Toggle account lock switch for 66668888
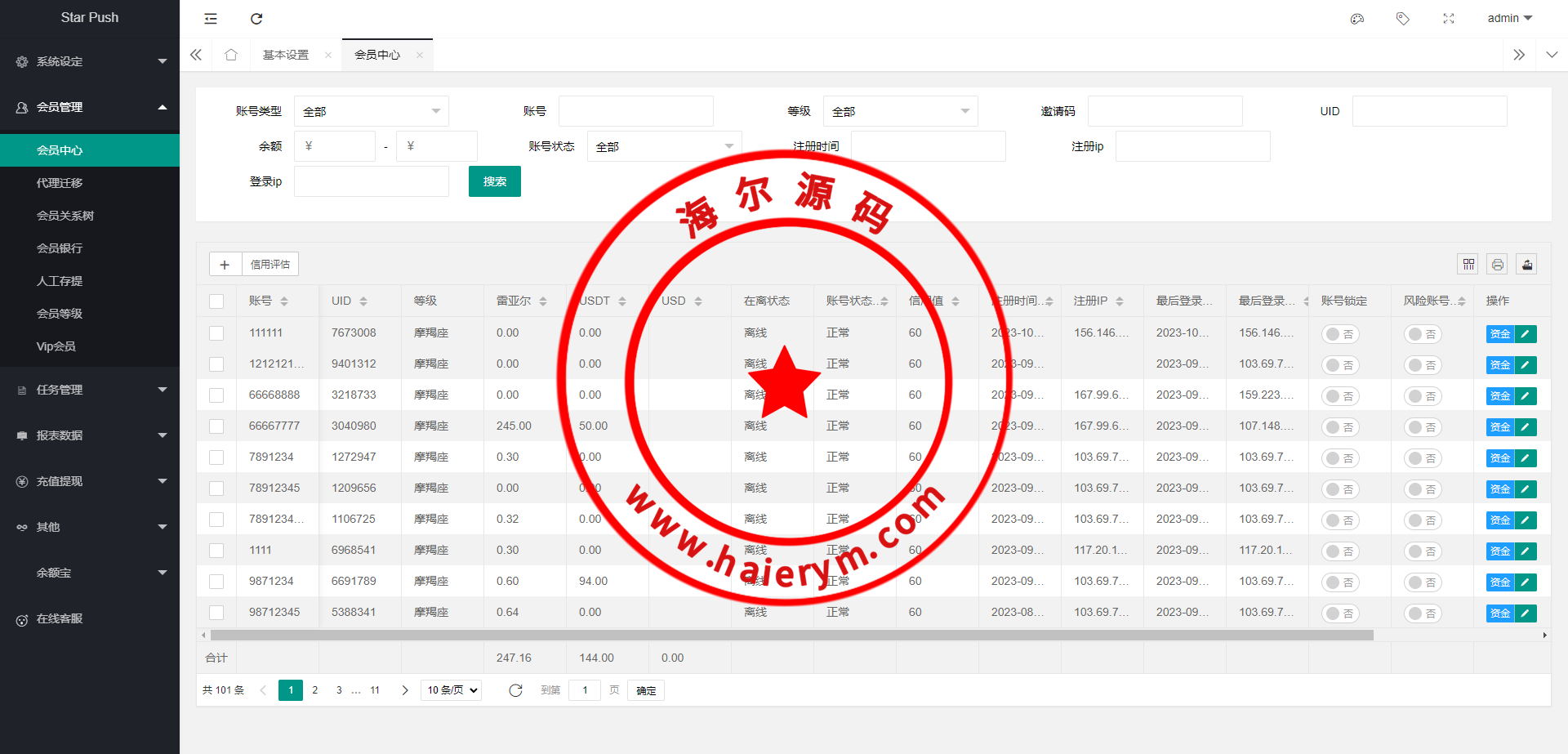 (x=1340, y=396)
